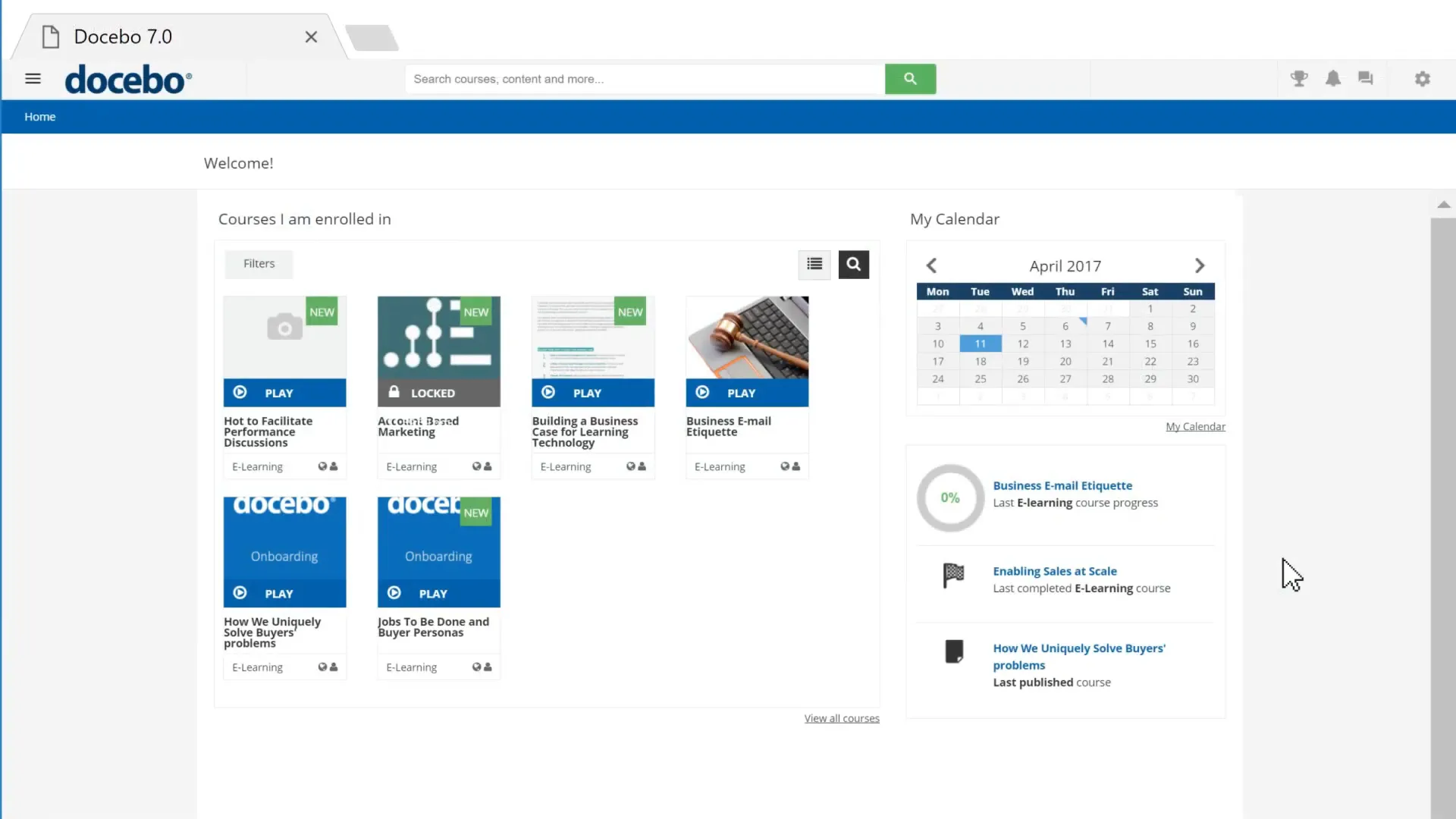1456x819 pixels.
Task: Open the settings gear icon
Action: (x=1423, y=78)
